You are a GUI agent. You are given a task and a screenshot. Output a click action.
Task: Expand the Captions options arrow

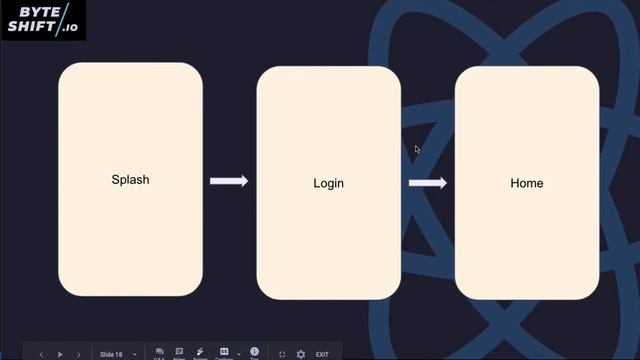(239, 354)
